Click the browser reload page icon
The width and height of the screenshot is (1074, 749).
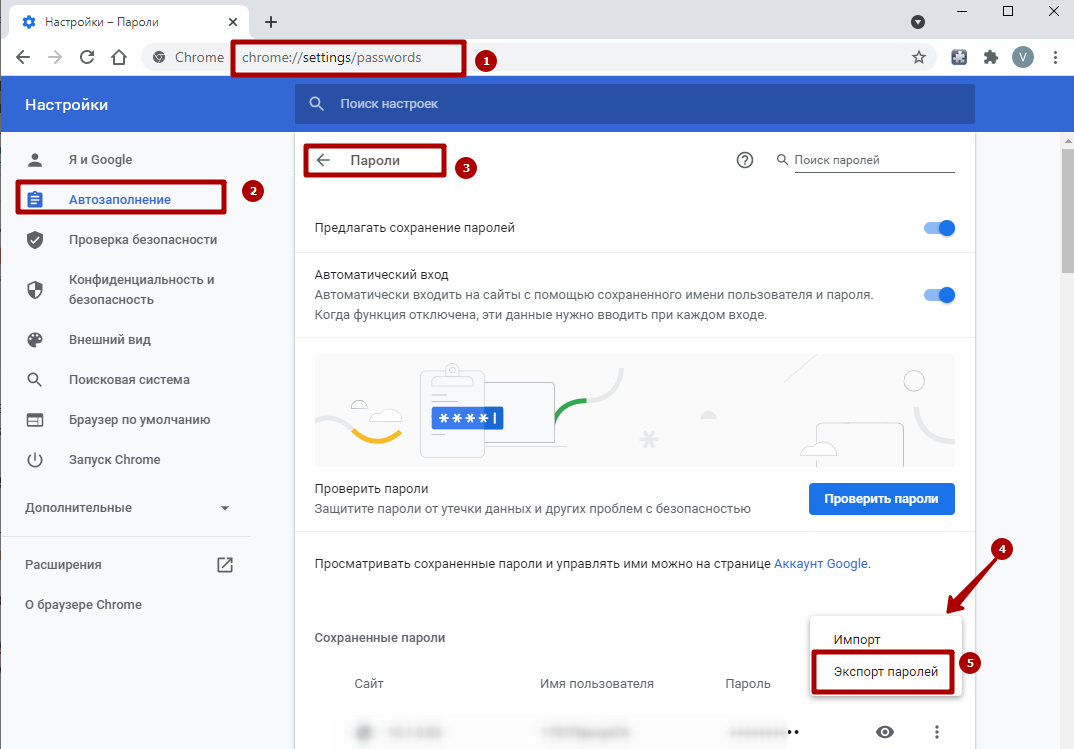87,57
